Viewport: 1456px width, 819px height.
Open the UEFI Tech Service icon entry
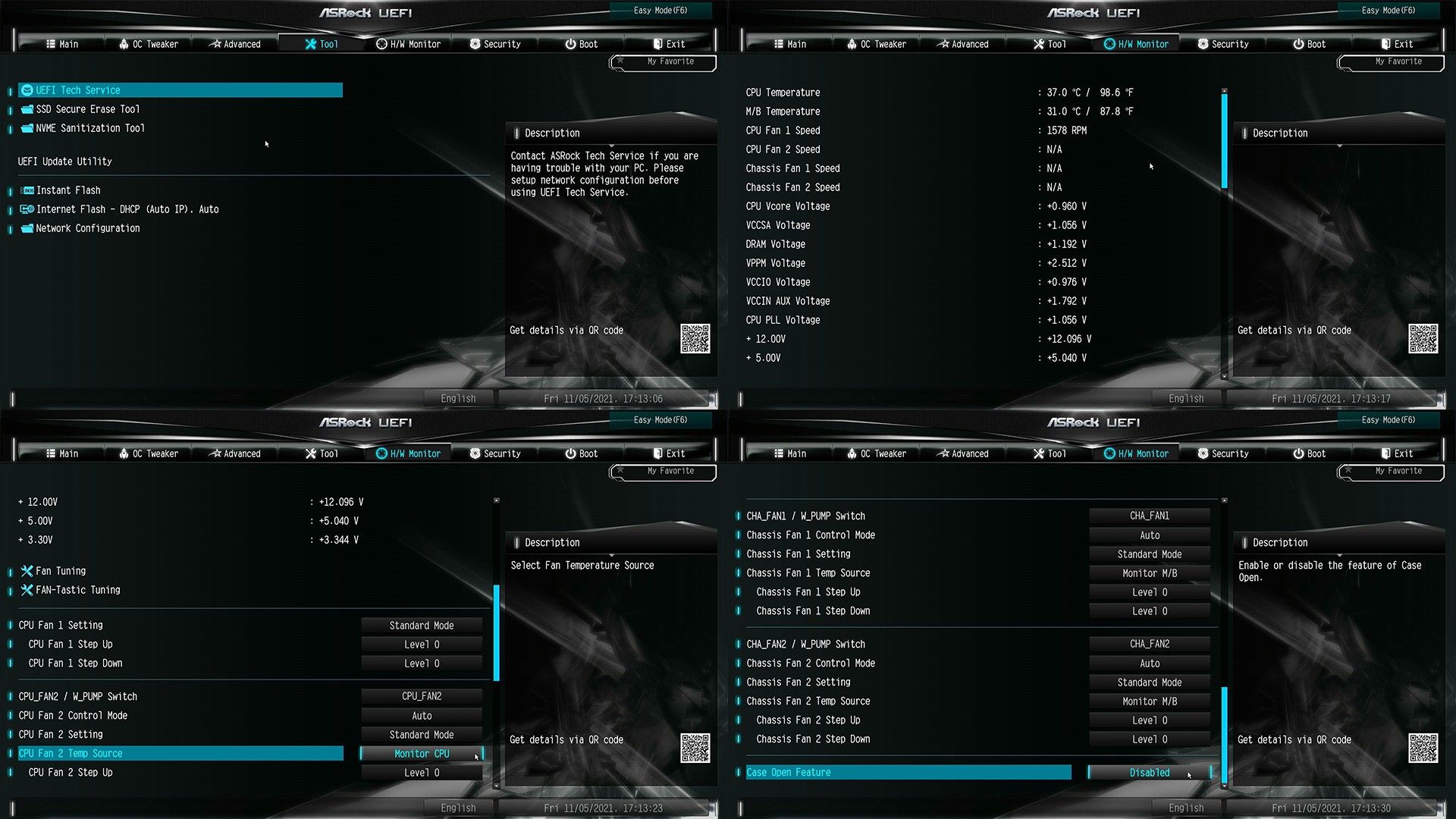pos(27,90)
